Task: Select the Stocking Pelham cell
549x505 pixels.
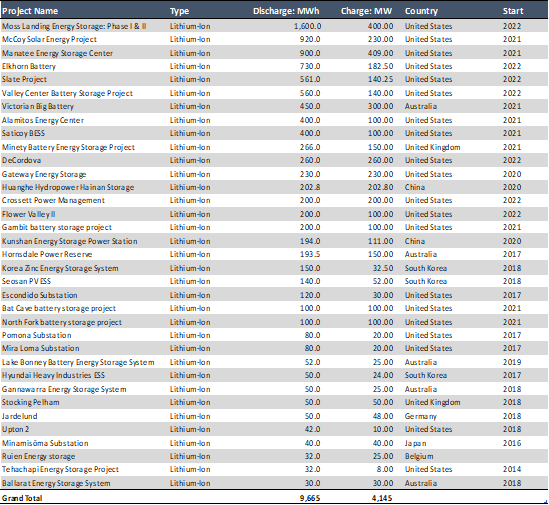Action: click(x=30, y=402)
